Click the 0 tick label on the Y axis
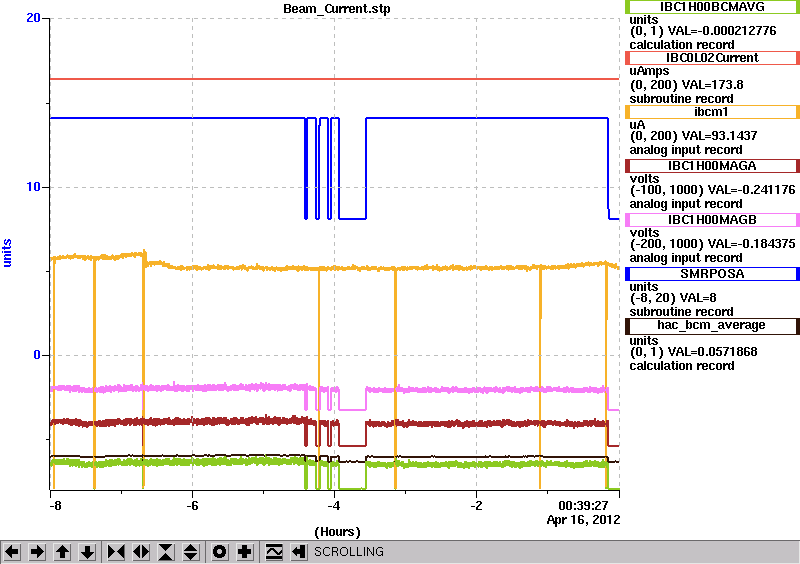 click(x=37, y=355)
